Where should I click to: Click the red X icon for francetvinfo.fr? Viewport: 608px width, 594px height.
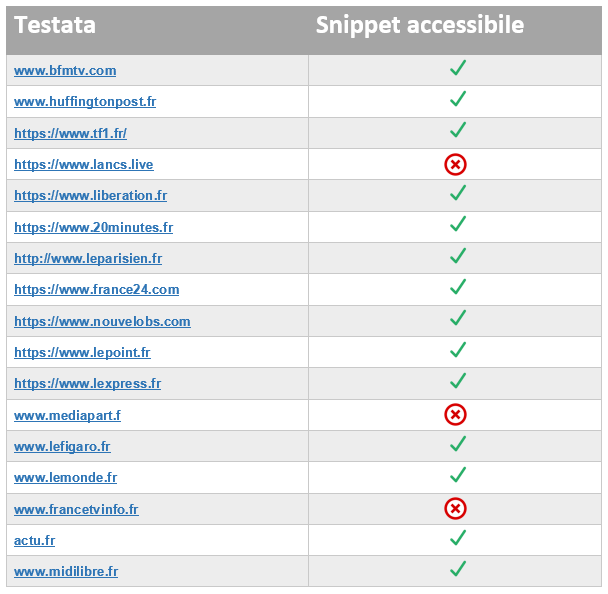pyautogui.click(x=455, y=508)
